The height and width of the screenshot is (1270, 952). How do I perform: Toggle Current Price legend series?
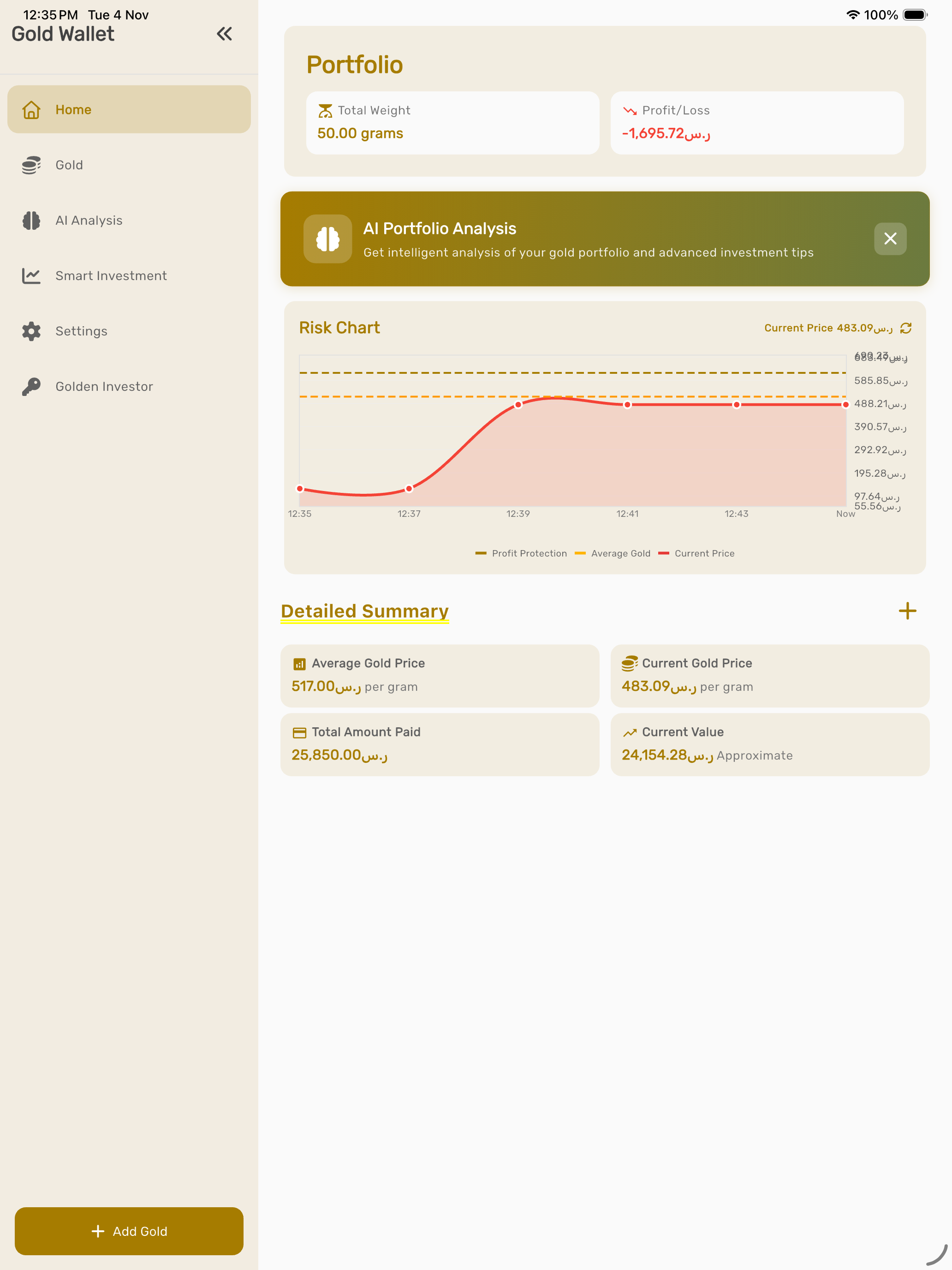[696, 553]
